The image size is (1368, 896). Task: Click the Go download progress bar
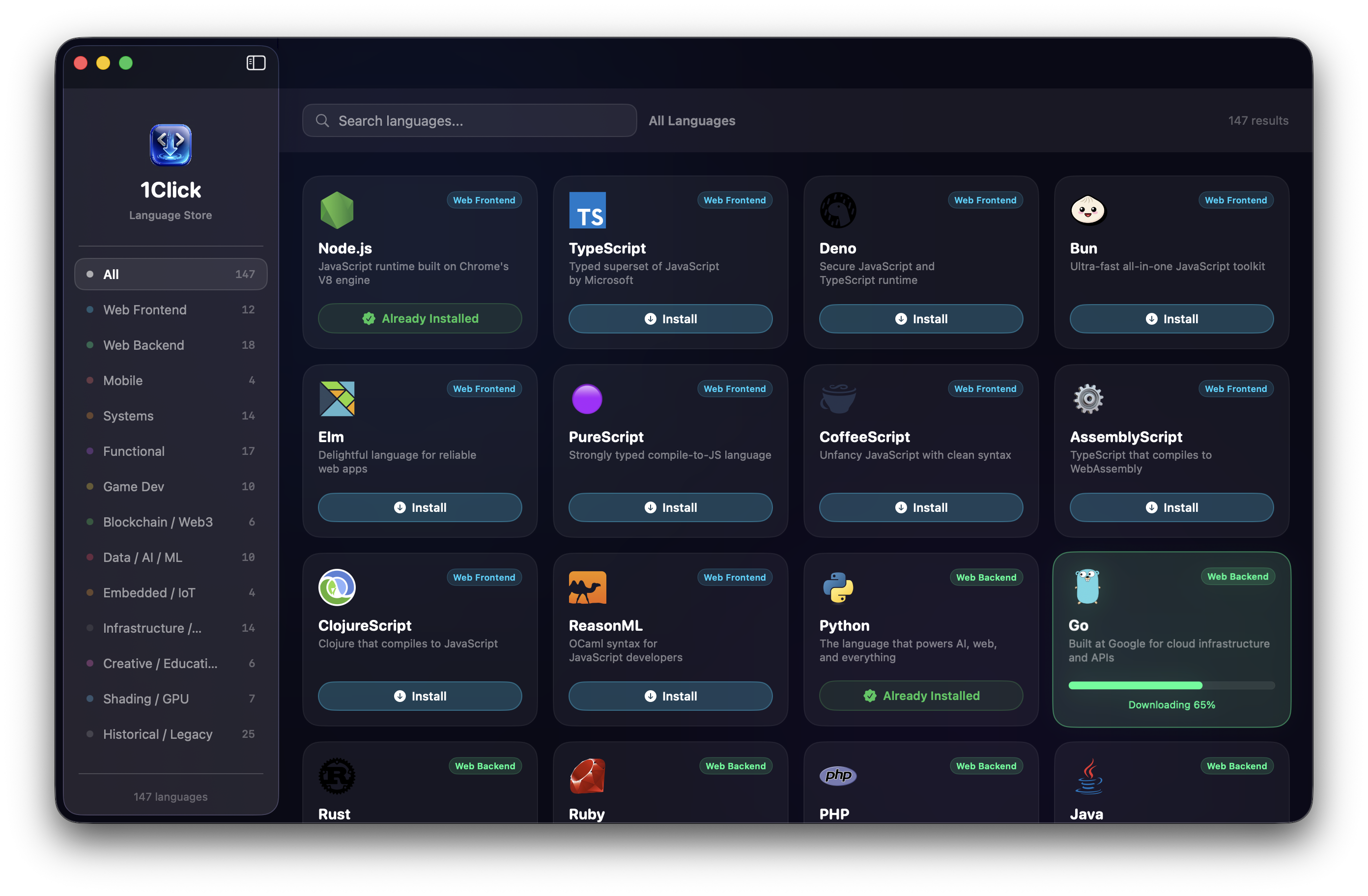(x=1171, y=685)
